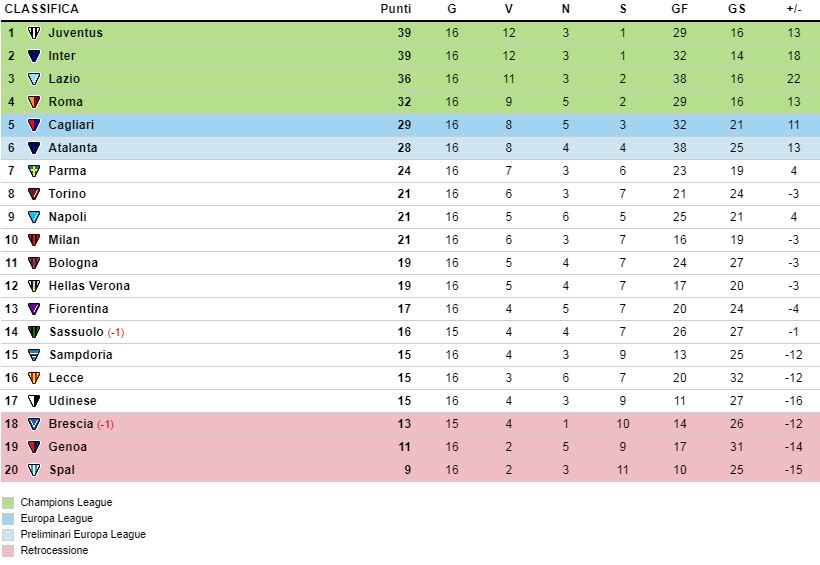Click the Spal team crest icon
820x565 pixels.
pyautogui.click(x=34, y=470)
